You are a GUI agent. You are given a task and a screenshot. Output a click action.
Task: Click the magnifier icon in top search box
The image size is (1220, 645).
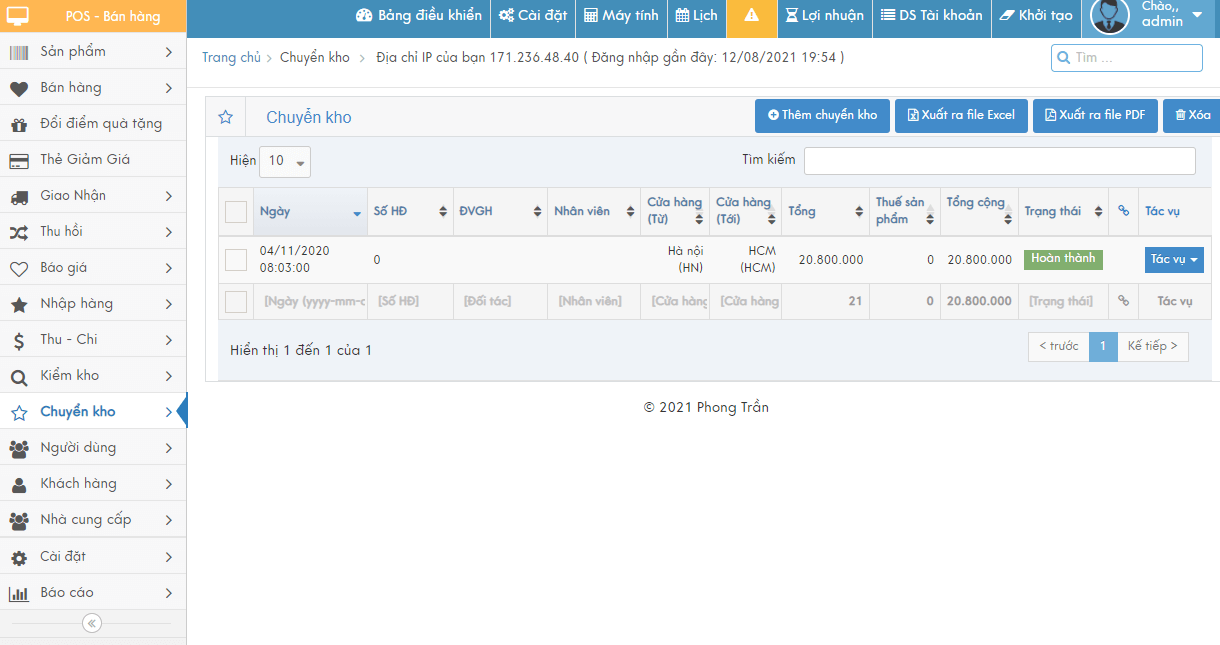point(1063,58)
